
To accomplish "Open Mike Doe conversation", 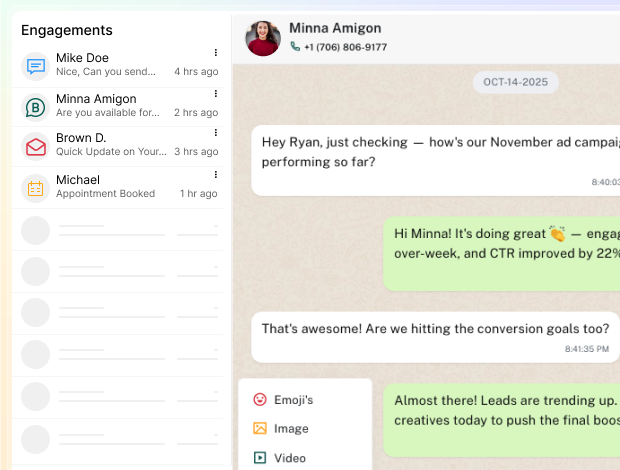I will pyautogui.click(x=120, y=65).
